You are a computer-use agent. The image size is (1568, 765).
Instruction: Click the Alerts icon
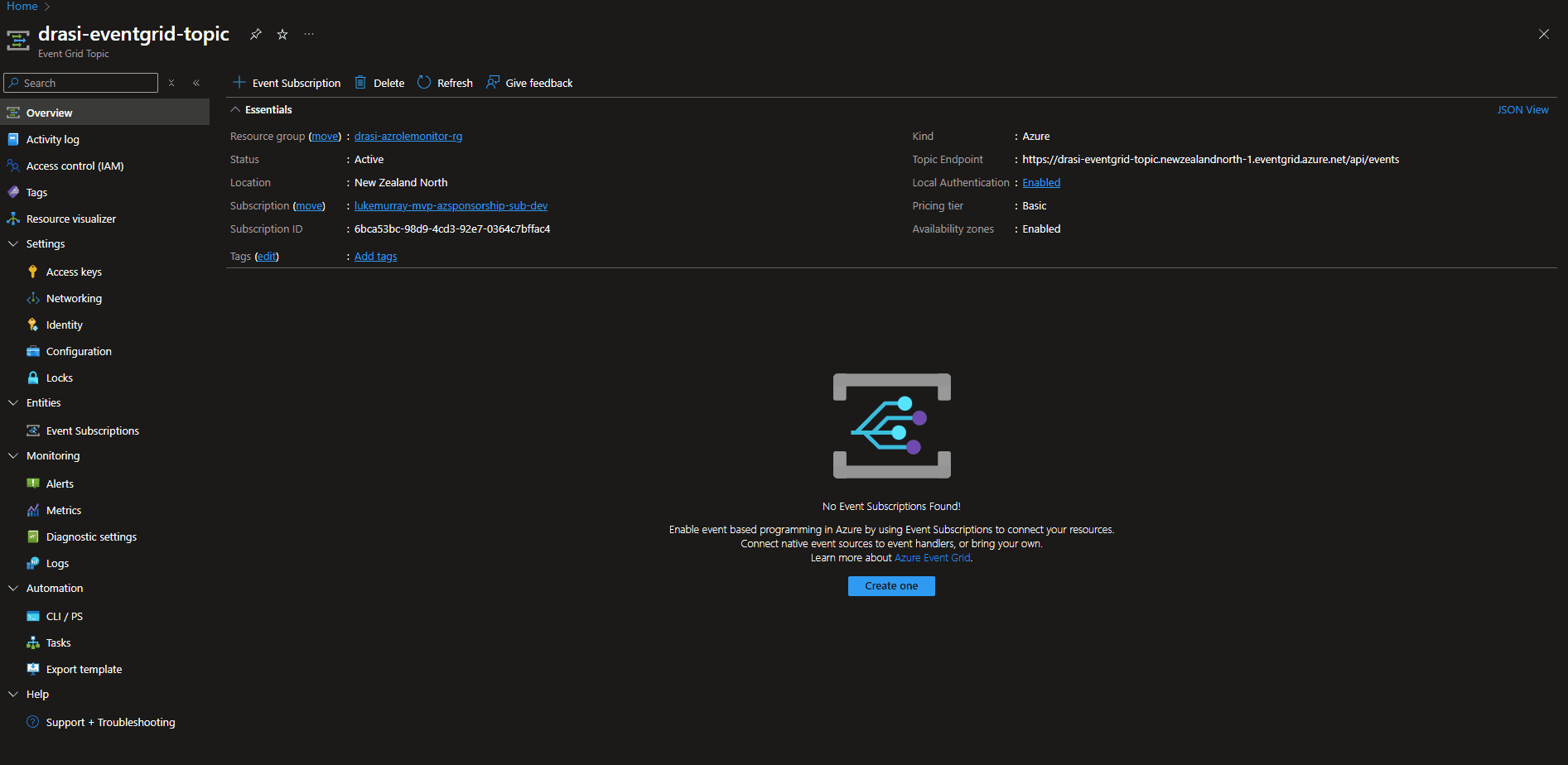click(33, 484)
